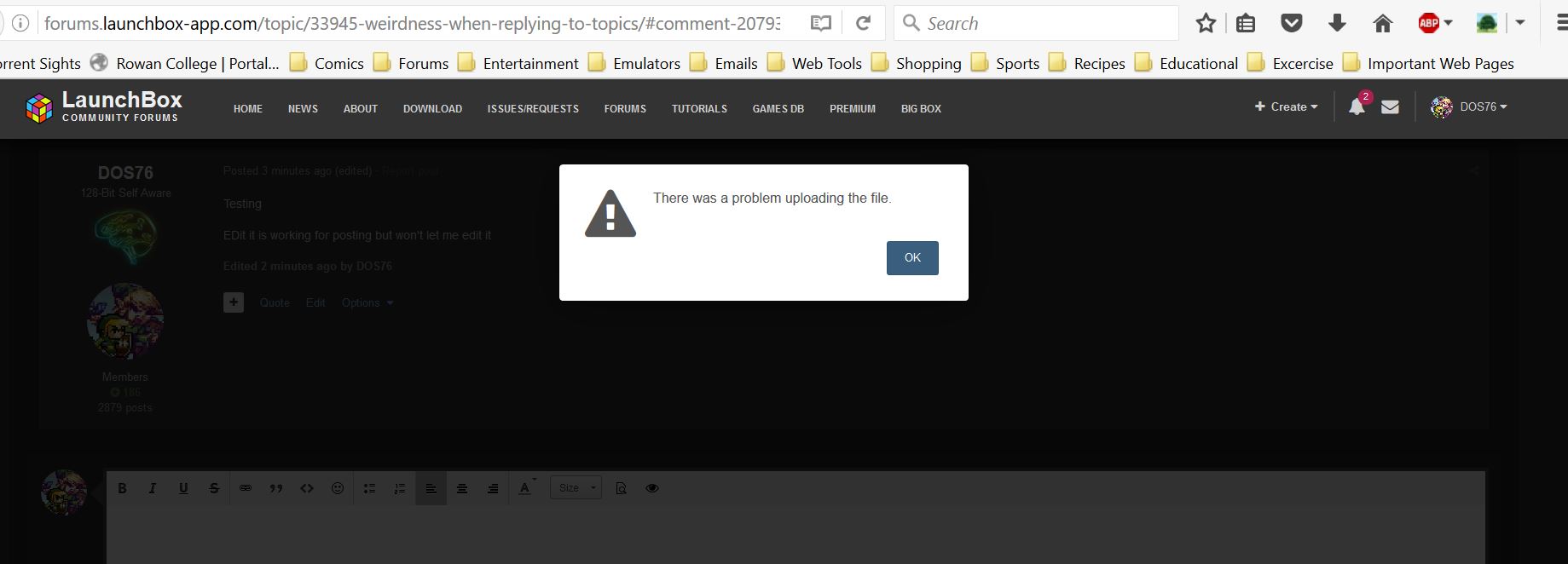This screenshot has width=1568, height=564.
Task: Open the browser downloads arrow
Action: point(1337,23)
